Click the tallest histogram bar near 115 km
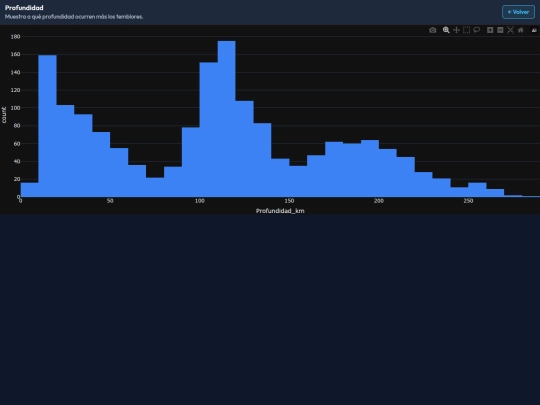The image size is (540, 405). pyautogui.click(x=227, y=119)
